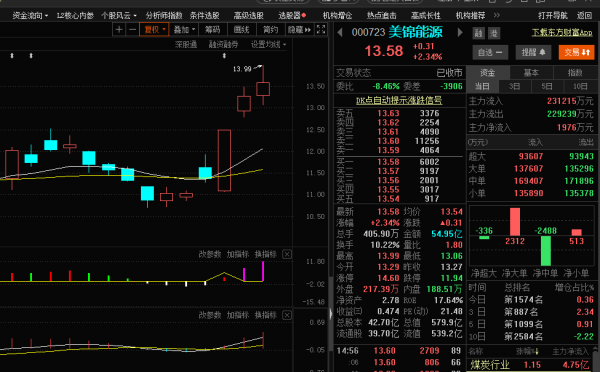This screenshot has width=600, height=372.
Task: Select the 5日 period tab
Action: [x=547, y=86]
